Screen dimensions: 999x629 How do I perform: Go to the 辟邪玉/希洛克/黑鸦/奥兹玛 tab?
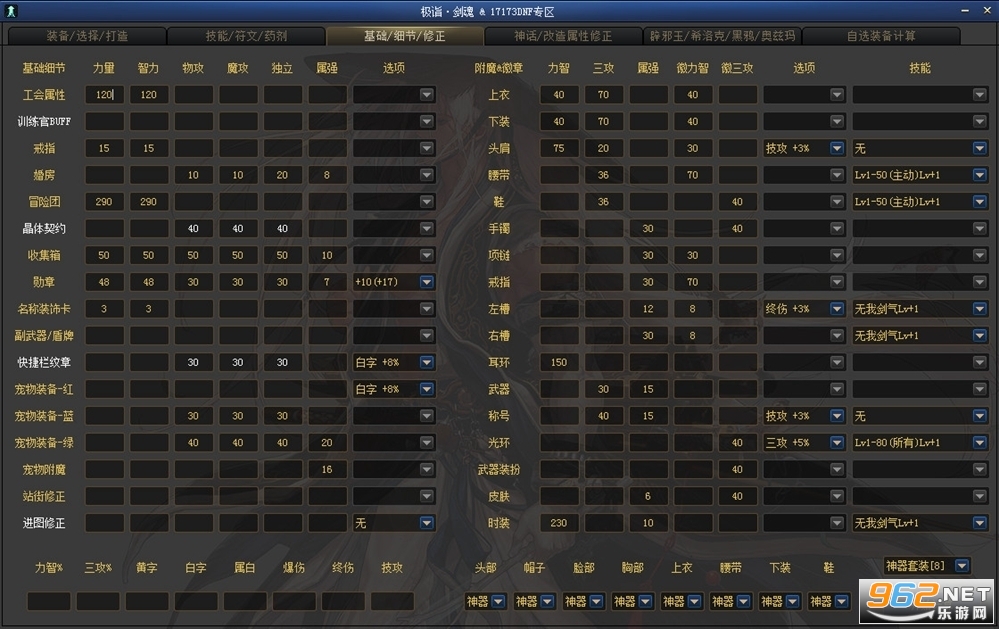click(x=722, y=36)
